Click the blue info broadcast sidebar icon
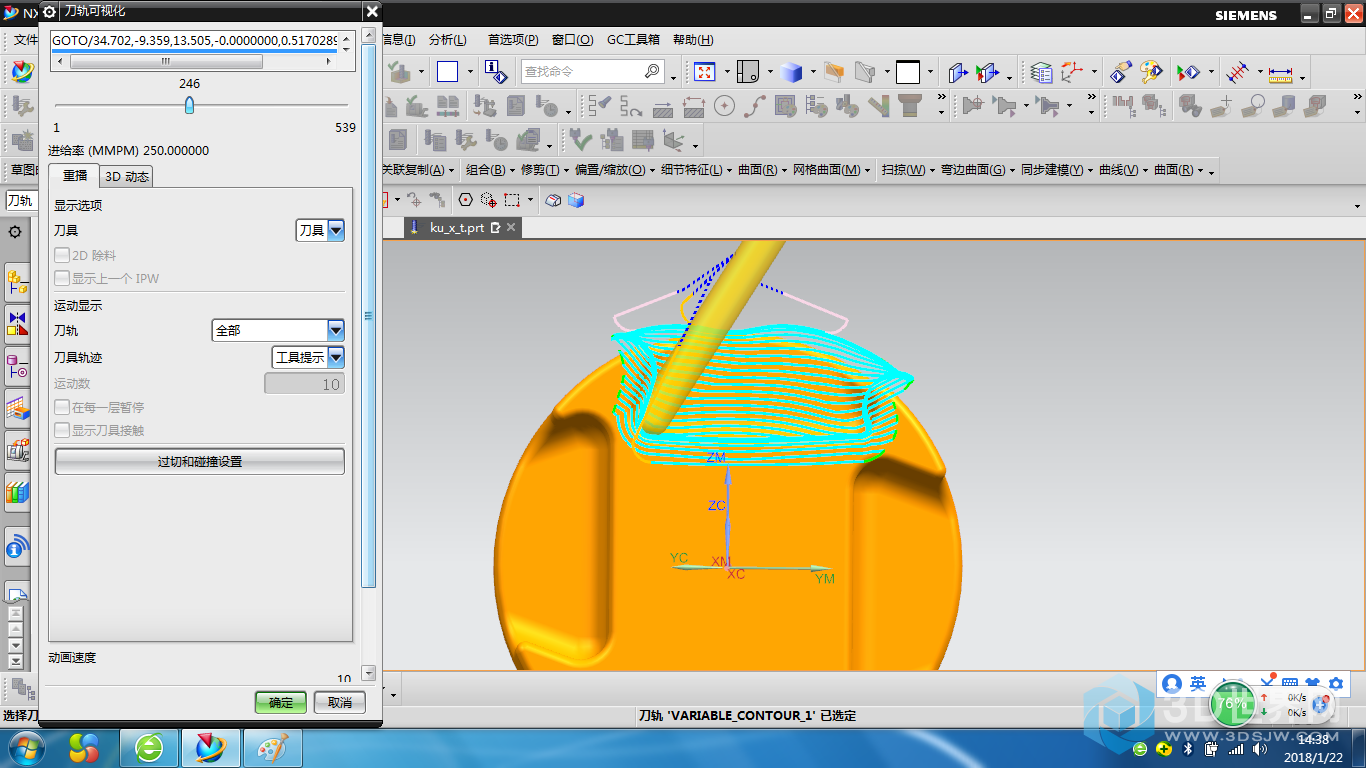This screenshot has width=1366, height=768. coord(17,546)
